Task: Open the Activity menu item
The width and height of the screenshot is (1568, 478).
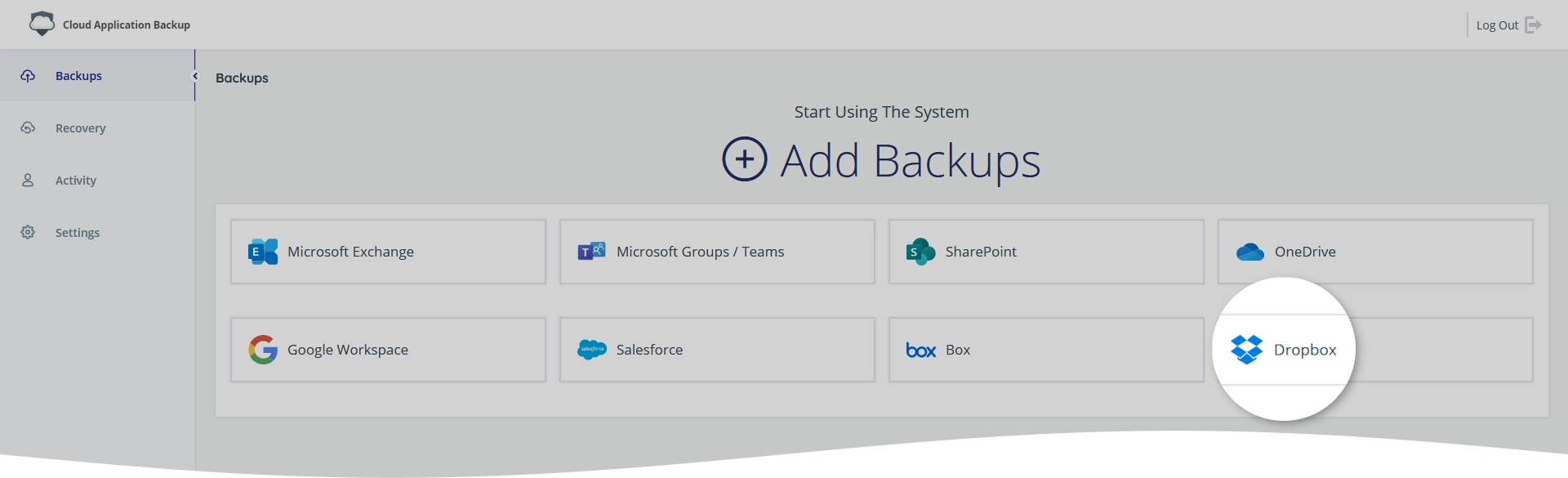Action: click(97, 181)
